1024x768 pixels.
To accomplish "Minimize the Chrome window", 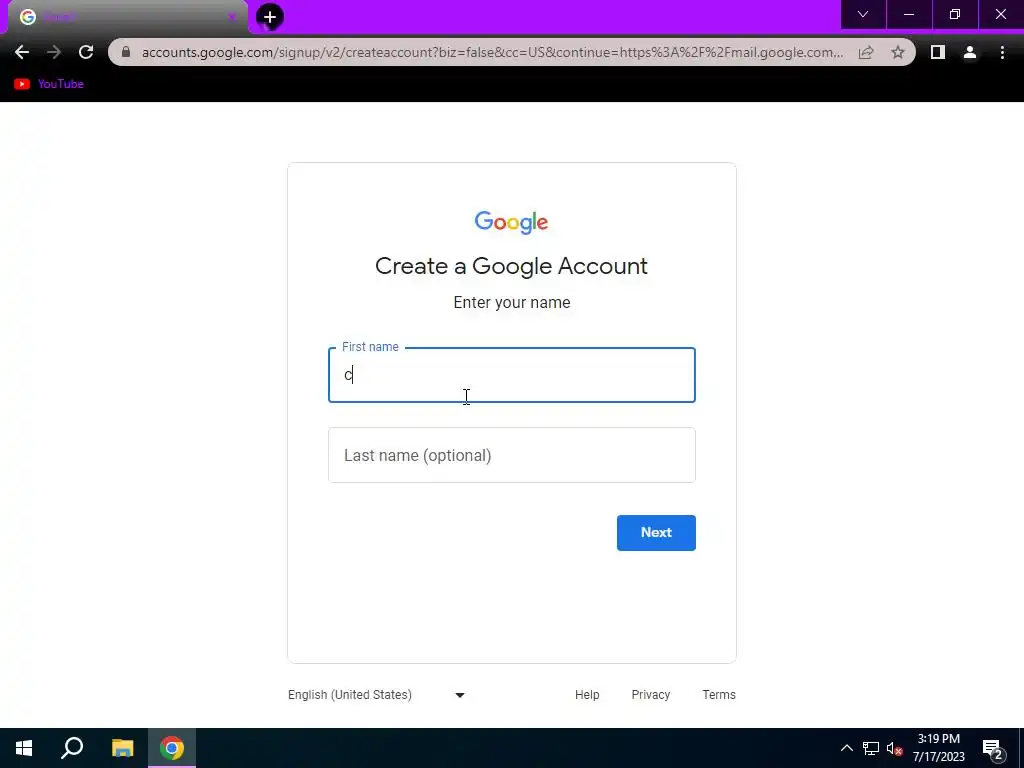I will click(x=909, y=14).
